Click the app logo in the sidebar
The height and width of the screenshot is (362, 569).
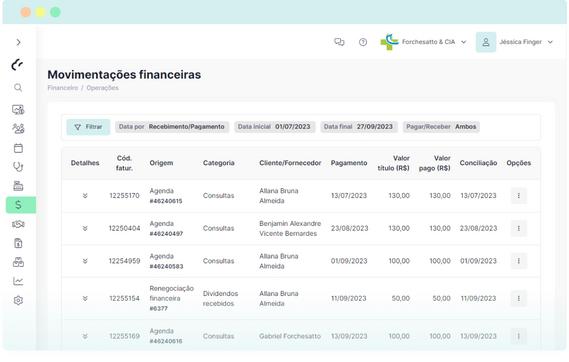tap(17, 65)
